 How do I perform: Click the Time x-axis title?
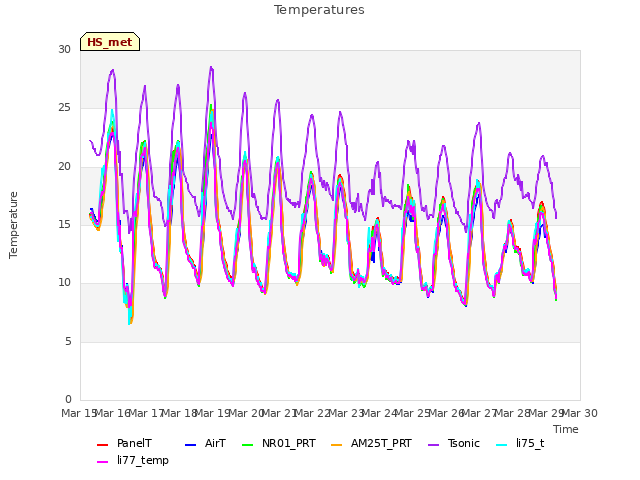point(566,429)
